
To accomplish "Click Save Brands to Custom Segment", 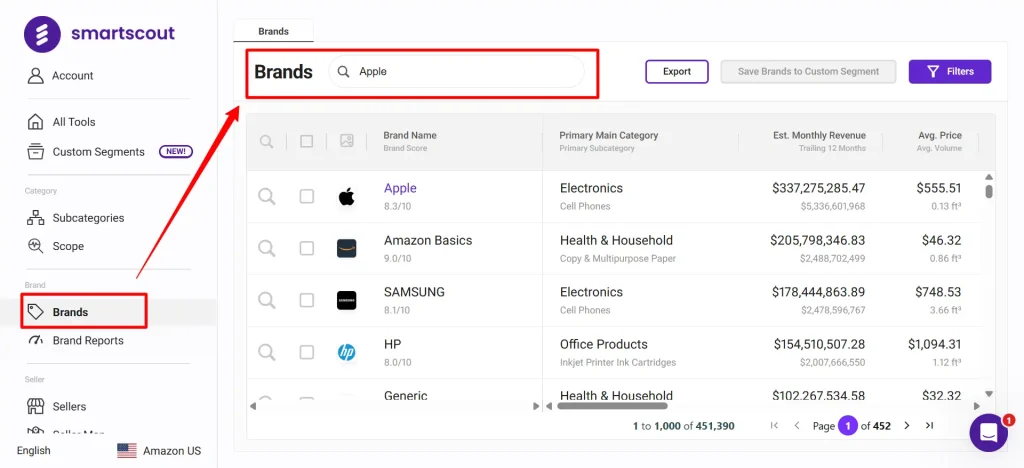I will tap(808, 72).
